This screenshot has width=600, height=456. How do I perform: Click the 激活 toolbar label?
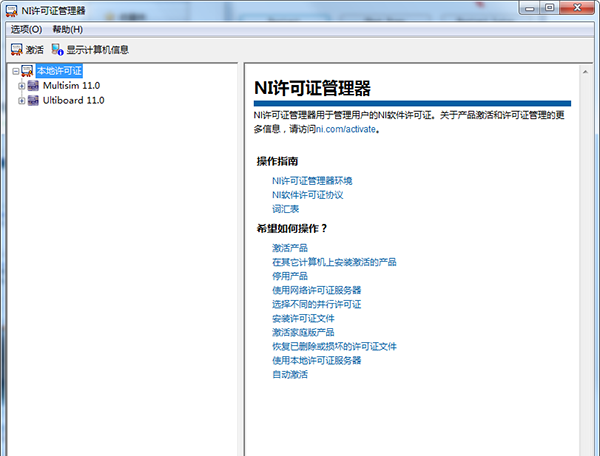point(34,50)
